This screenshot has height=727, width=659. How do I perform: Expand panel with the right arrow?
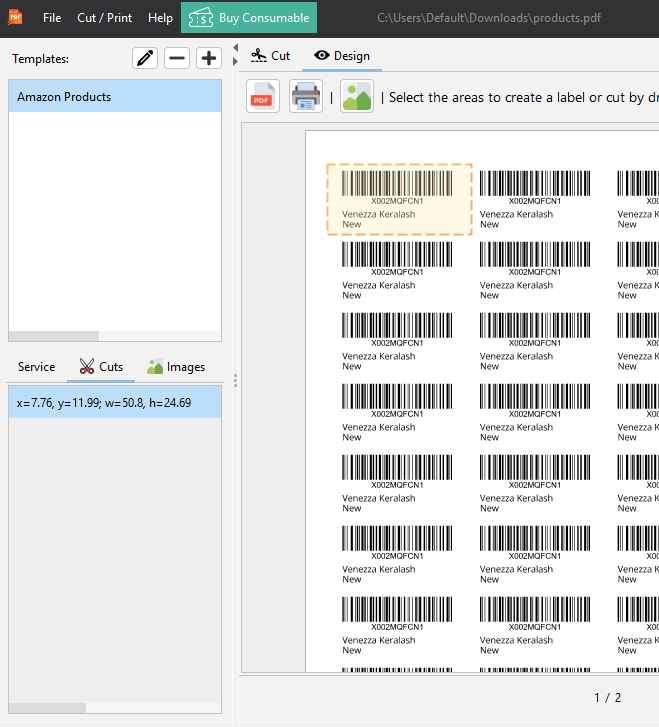pyautogui.click(x=236, y=61)
